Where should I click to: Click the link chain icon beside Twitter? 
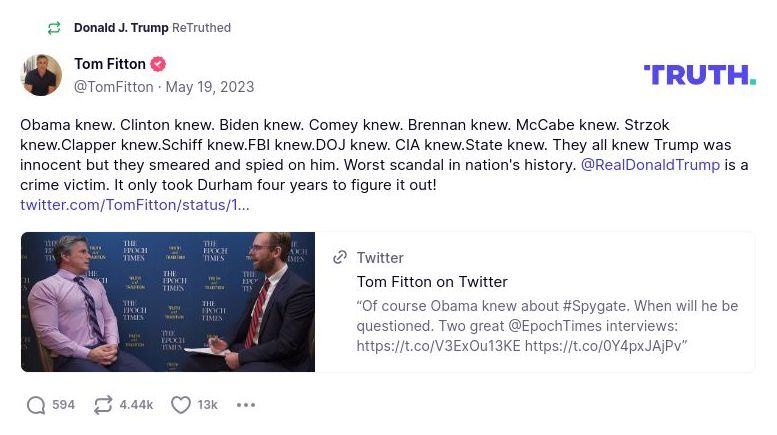pyautogui.click(x=340, y=257)
